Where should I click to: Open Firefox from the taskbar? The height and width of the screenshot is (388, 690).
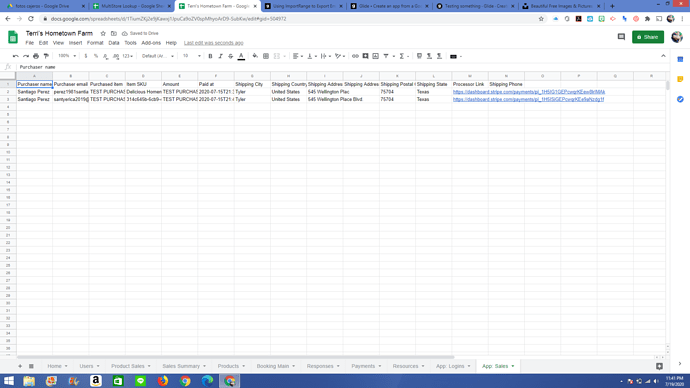coord(163,381)
